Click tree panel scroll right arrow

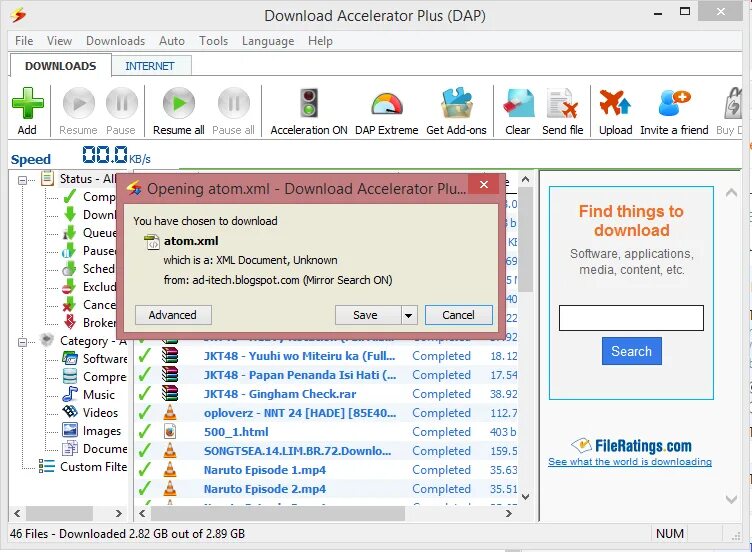(x=119, y=514)
